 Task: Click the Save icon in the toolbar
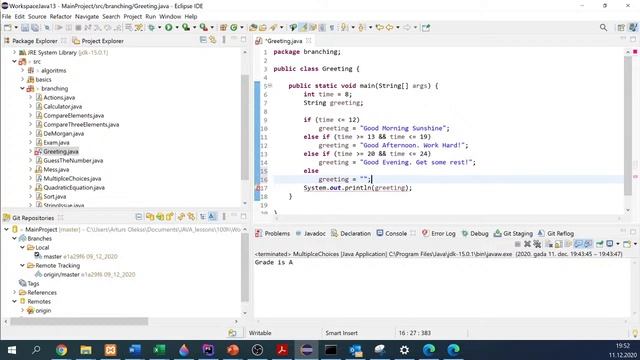pos(25,28)
